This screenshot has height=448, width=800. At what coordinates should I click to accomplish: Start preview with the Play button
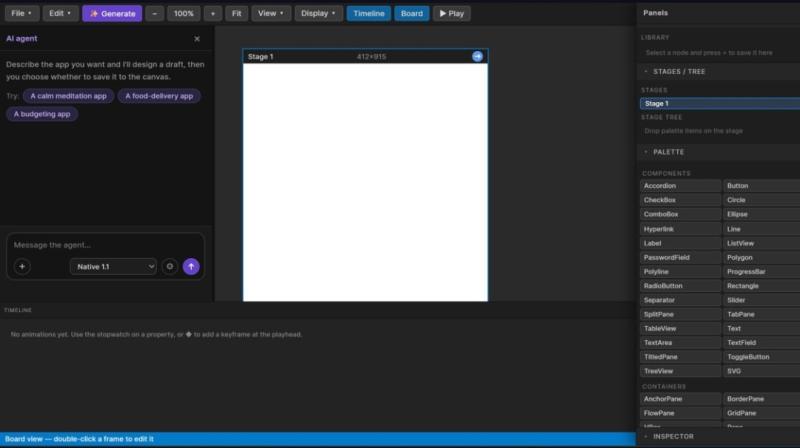coord(452,13)
